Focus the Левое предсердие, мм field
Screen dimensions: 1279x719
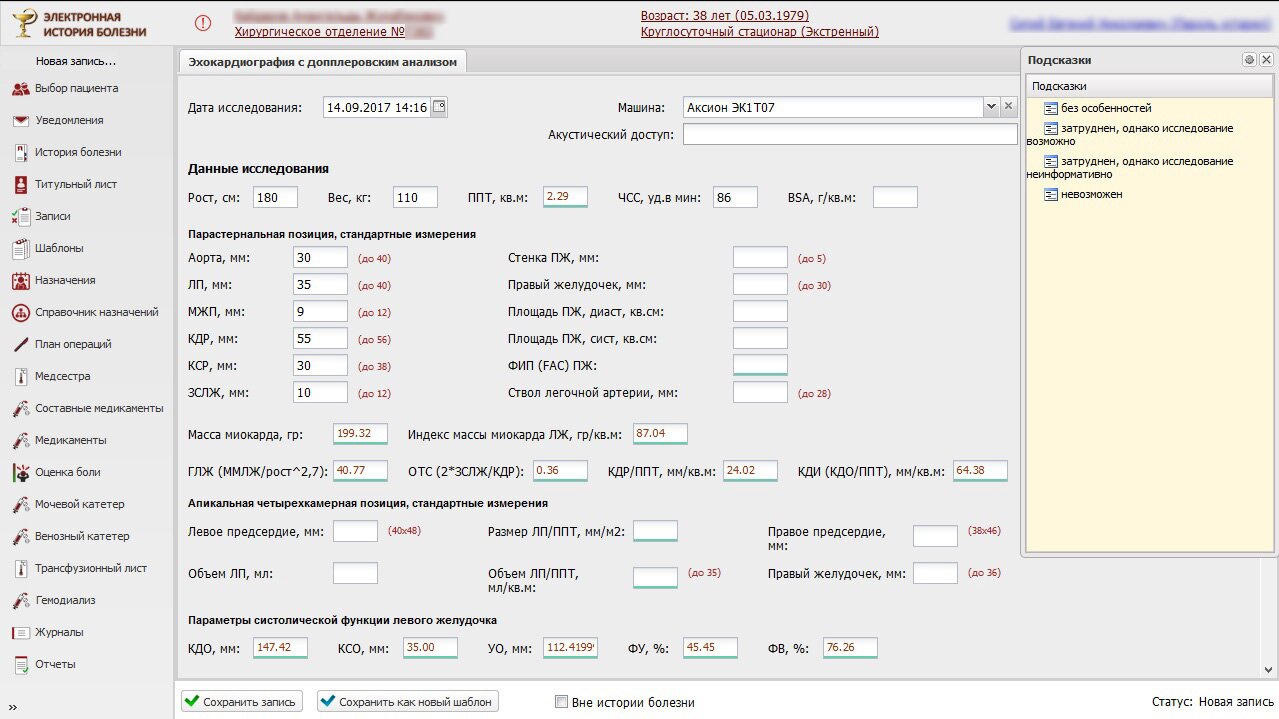click(355, 531)
